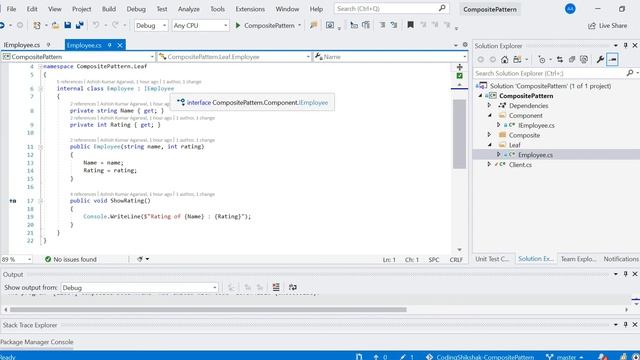Screen dimensions: 640x360
Task: Select IEmployee.cs in Solution Explorer
Action: point(536,125)
